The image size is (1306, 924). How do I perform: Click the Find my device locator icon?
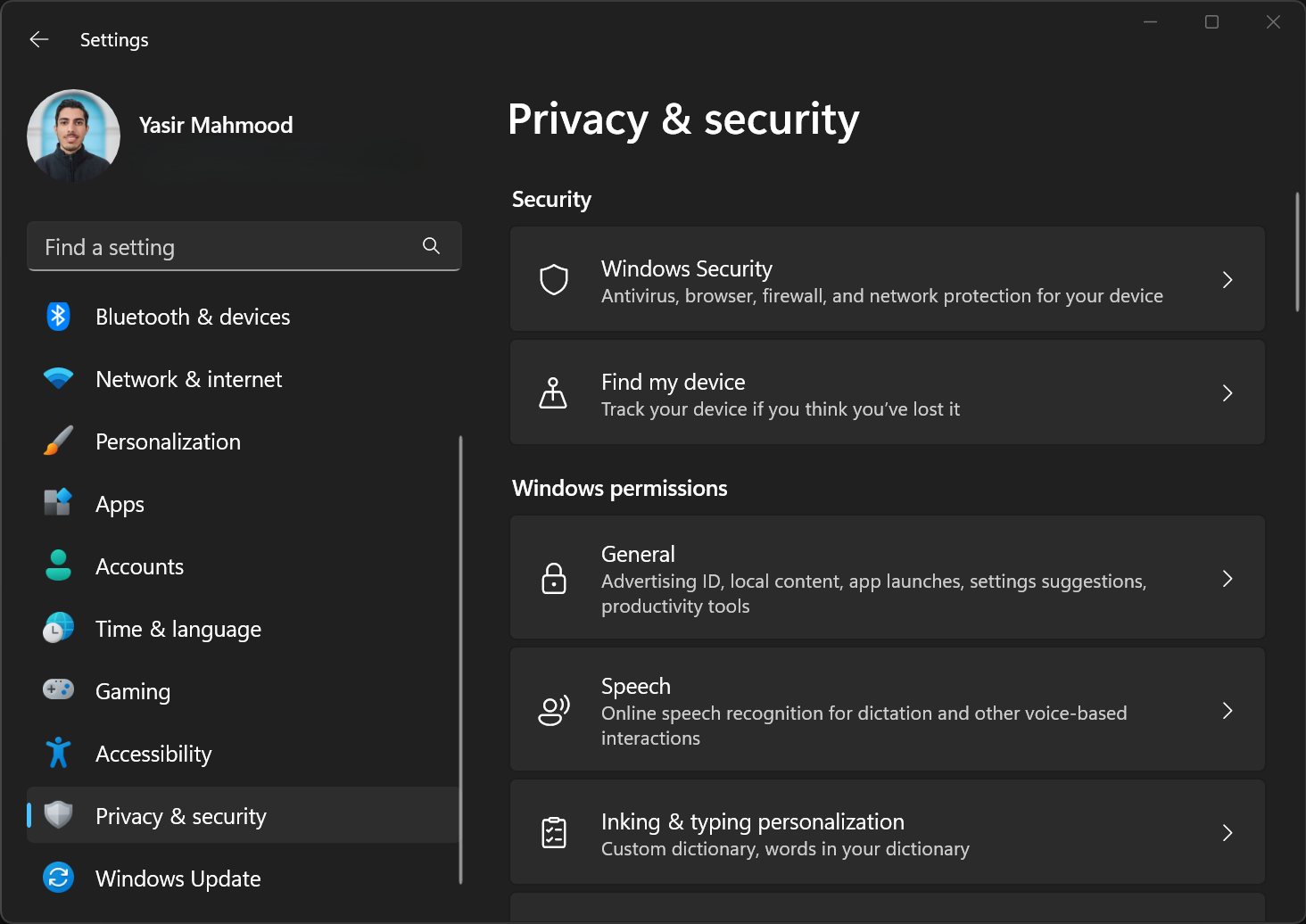tap(553, 393)
